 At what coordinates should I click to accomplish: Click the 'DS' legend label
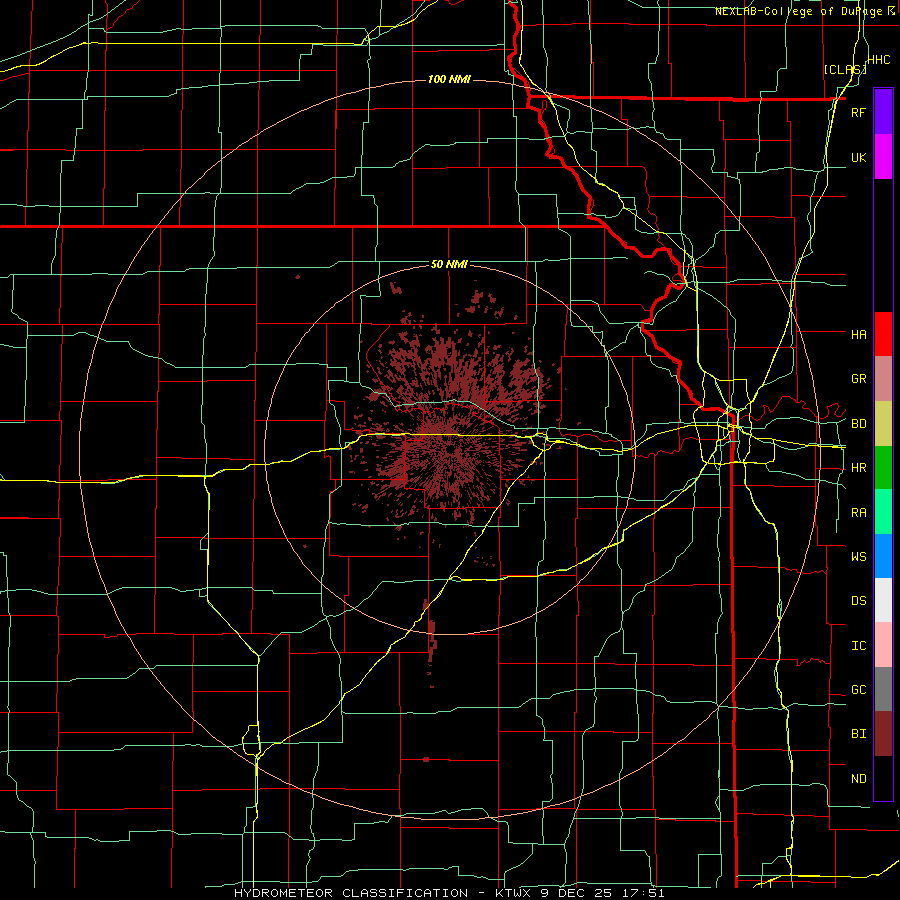coord(858,601)
